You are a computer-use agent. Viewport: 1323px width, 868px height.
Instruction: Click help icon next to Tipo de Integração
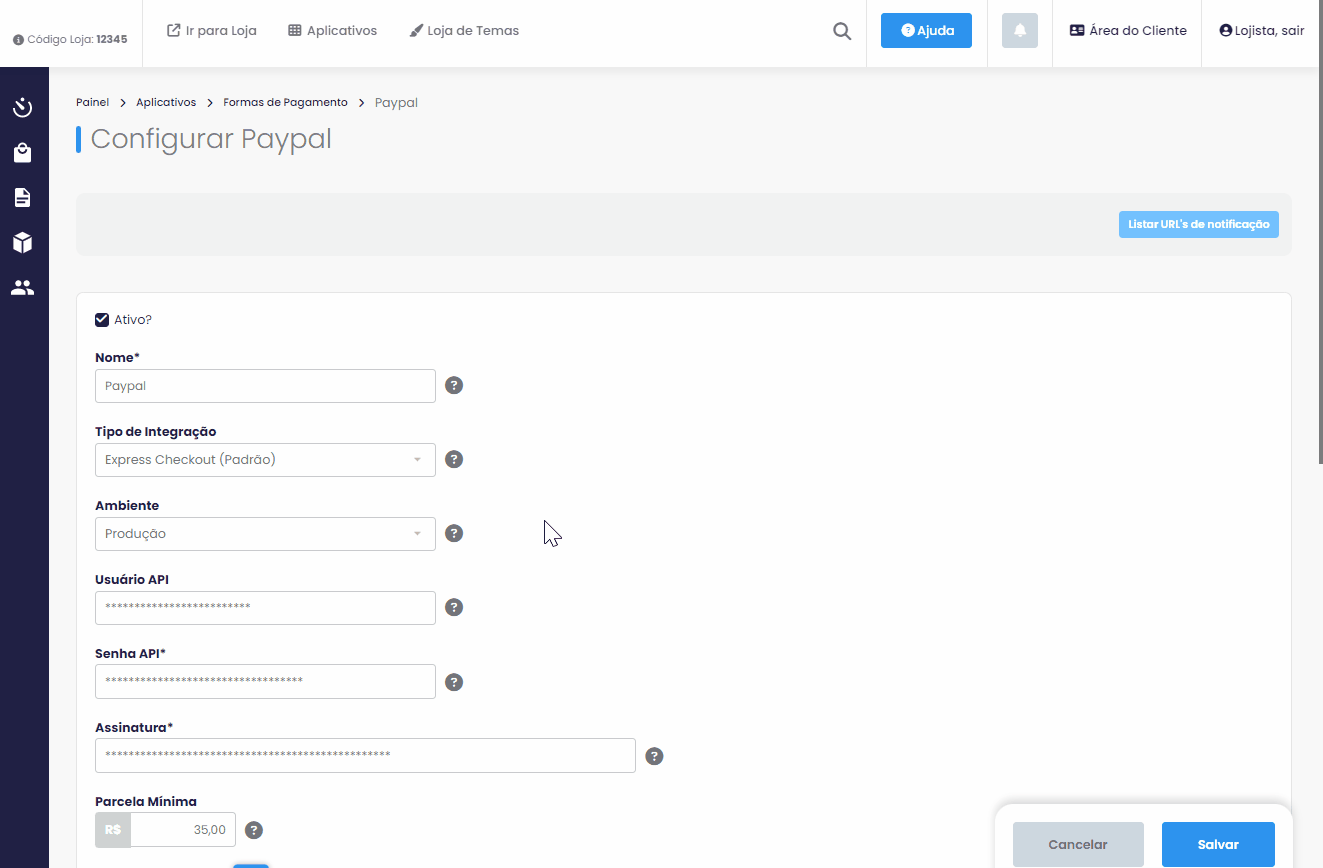point(454,459)
